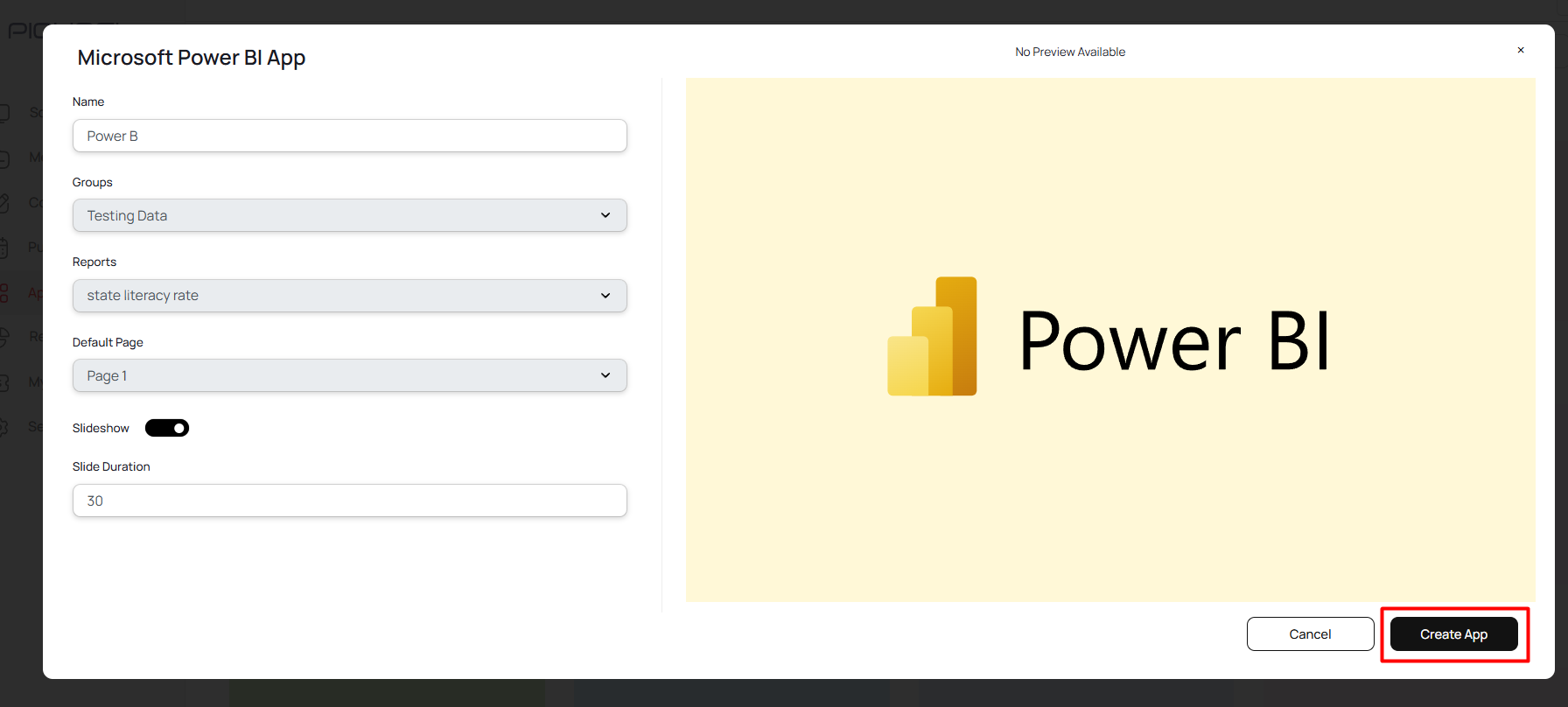Click the Default Page label
Viewport: 1568px width, 707px height.
pyautogui.click(x=108, y=342)
